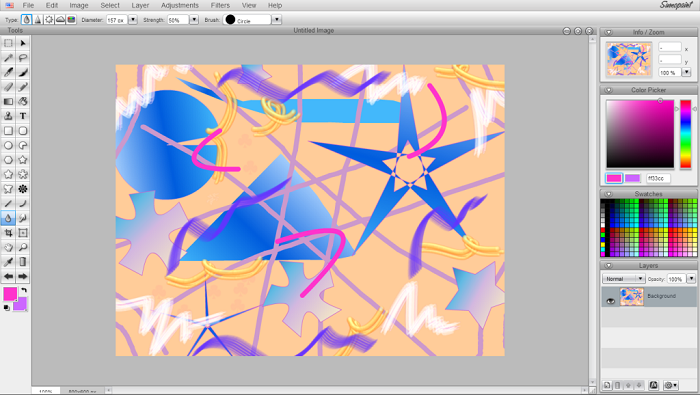Collapse the Swatches panel
Image resolution: width=700 pixels, height=395 pixels.
(608, 194)
